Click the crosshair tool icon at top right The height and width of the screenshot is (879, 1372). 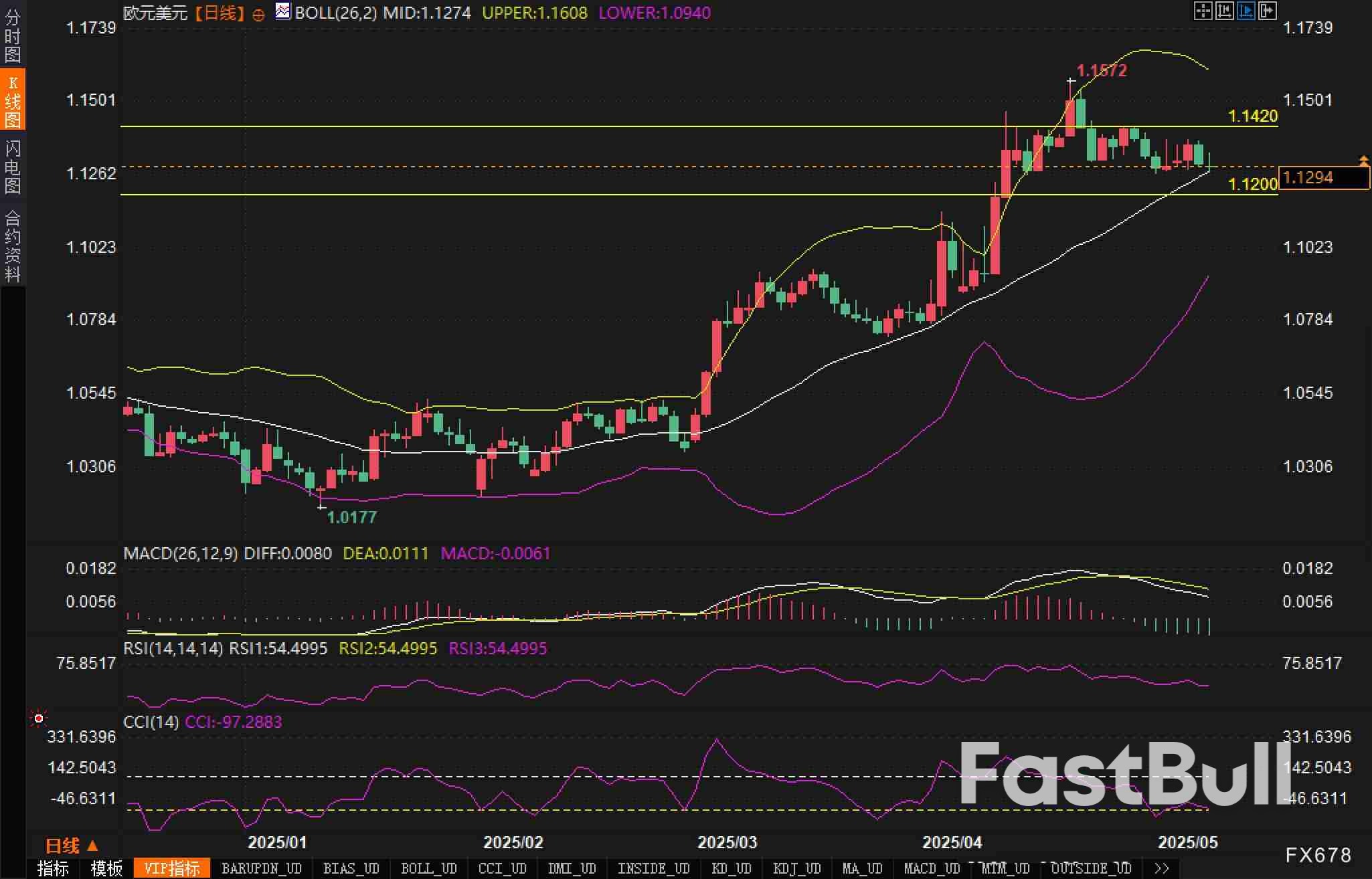(x=1203, y=11)
